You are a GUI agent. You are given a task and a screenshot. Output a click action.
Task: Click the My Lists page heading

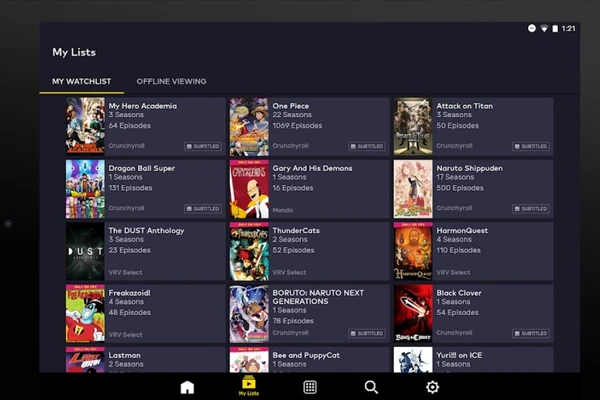(74, 52)
